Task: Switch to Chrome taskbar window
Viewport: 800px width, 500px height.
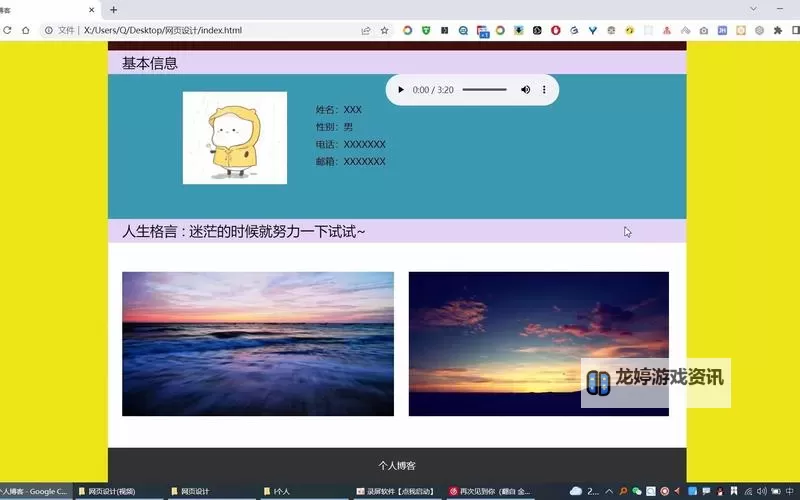Action: point(35,491)
